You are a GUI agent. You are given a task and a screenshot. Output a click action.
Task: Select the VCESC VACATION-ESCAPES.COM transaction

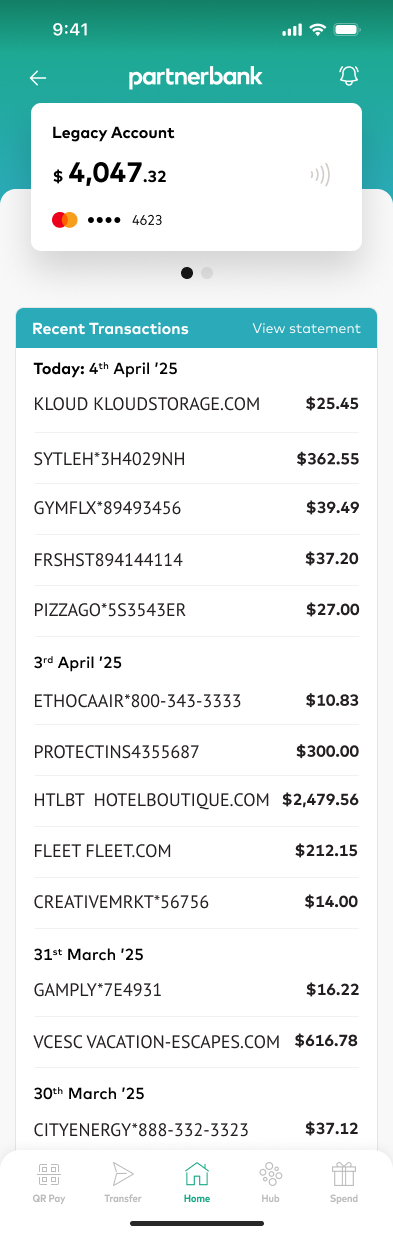196,1041
